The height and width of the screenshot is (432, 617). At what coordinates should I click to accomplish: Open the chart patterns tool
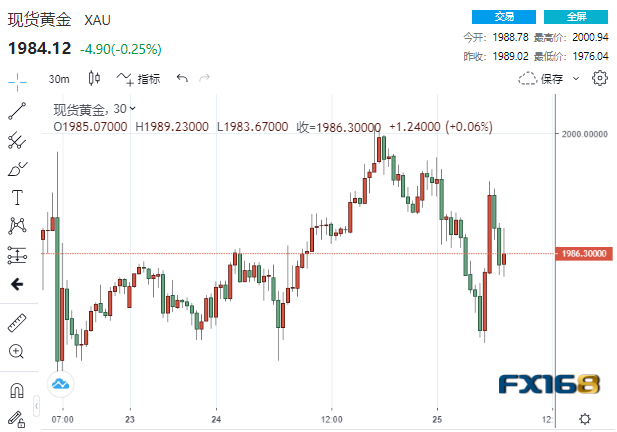[x=17, y=225]
